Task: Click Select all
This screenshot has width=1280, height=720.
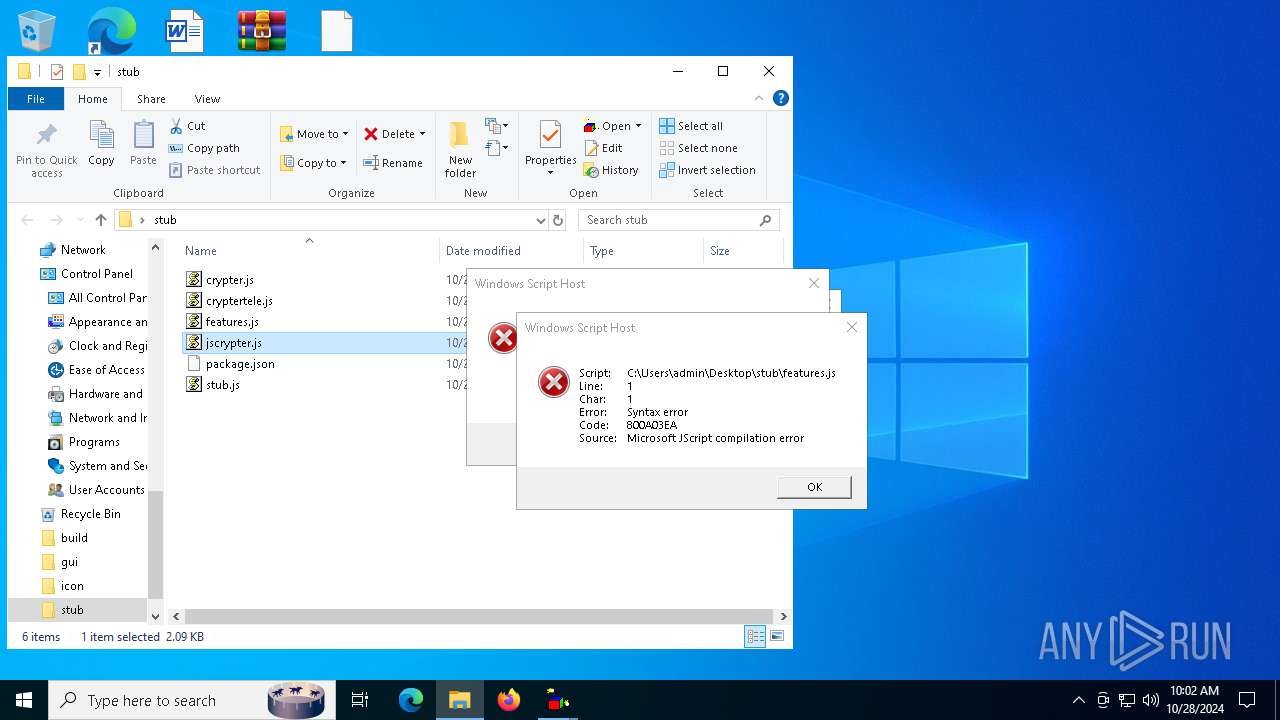Action: point(691,126)
